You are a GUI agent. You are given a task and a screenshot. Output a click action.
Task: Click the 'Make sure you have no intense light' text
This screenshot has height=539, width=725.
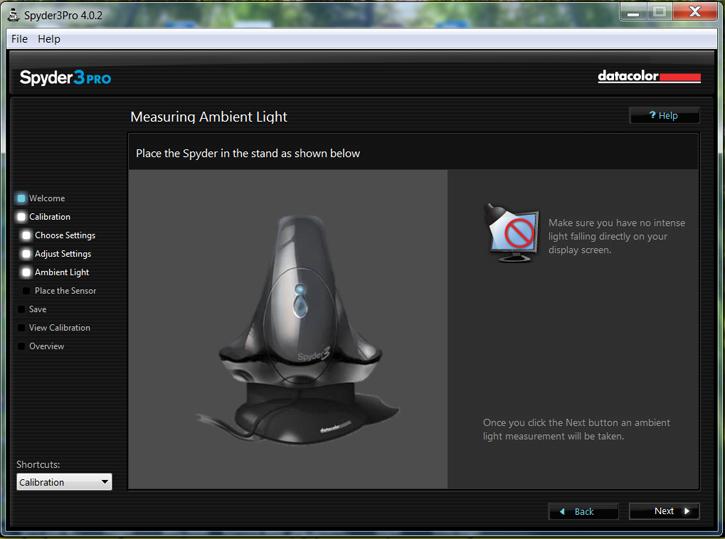[x=617, y=236]
